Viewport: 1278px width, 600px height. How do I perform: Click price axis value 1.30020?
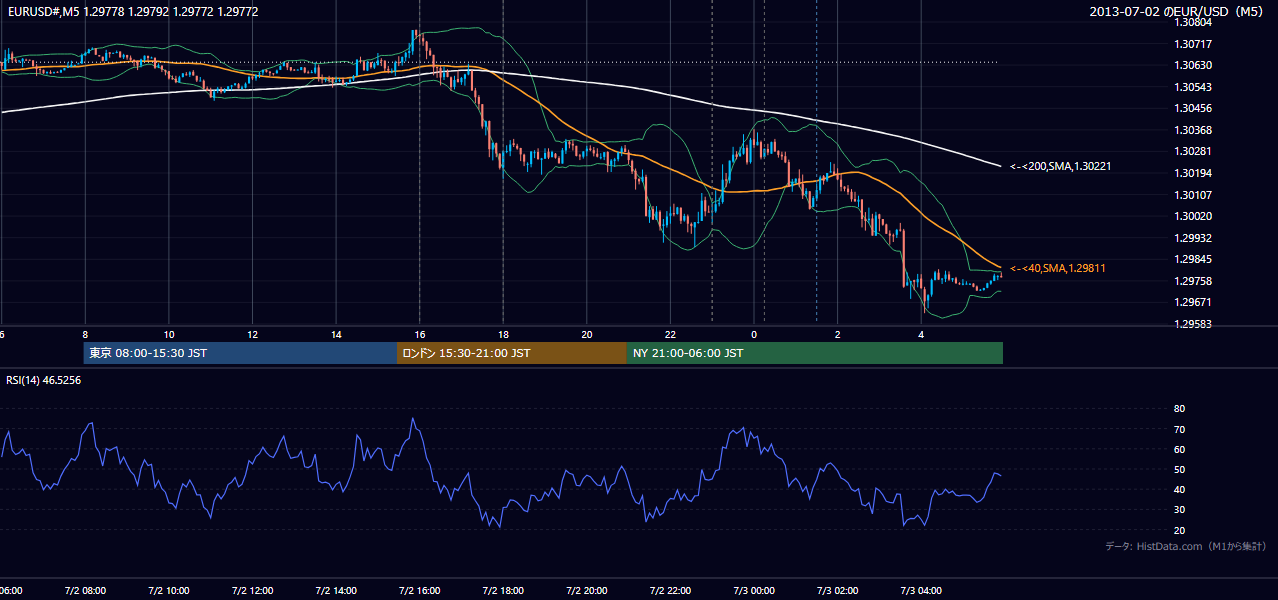pos(1193,216)
